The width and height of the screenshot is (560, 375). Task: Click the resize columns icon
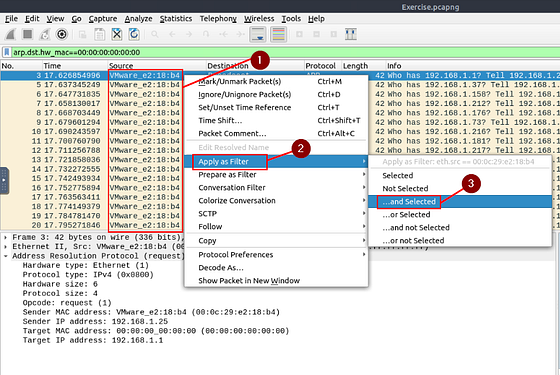(x=351, y=34)
